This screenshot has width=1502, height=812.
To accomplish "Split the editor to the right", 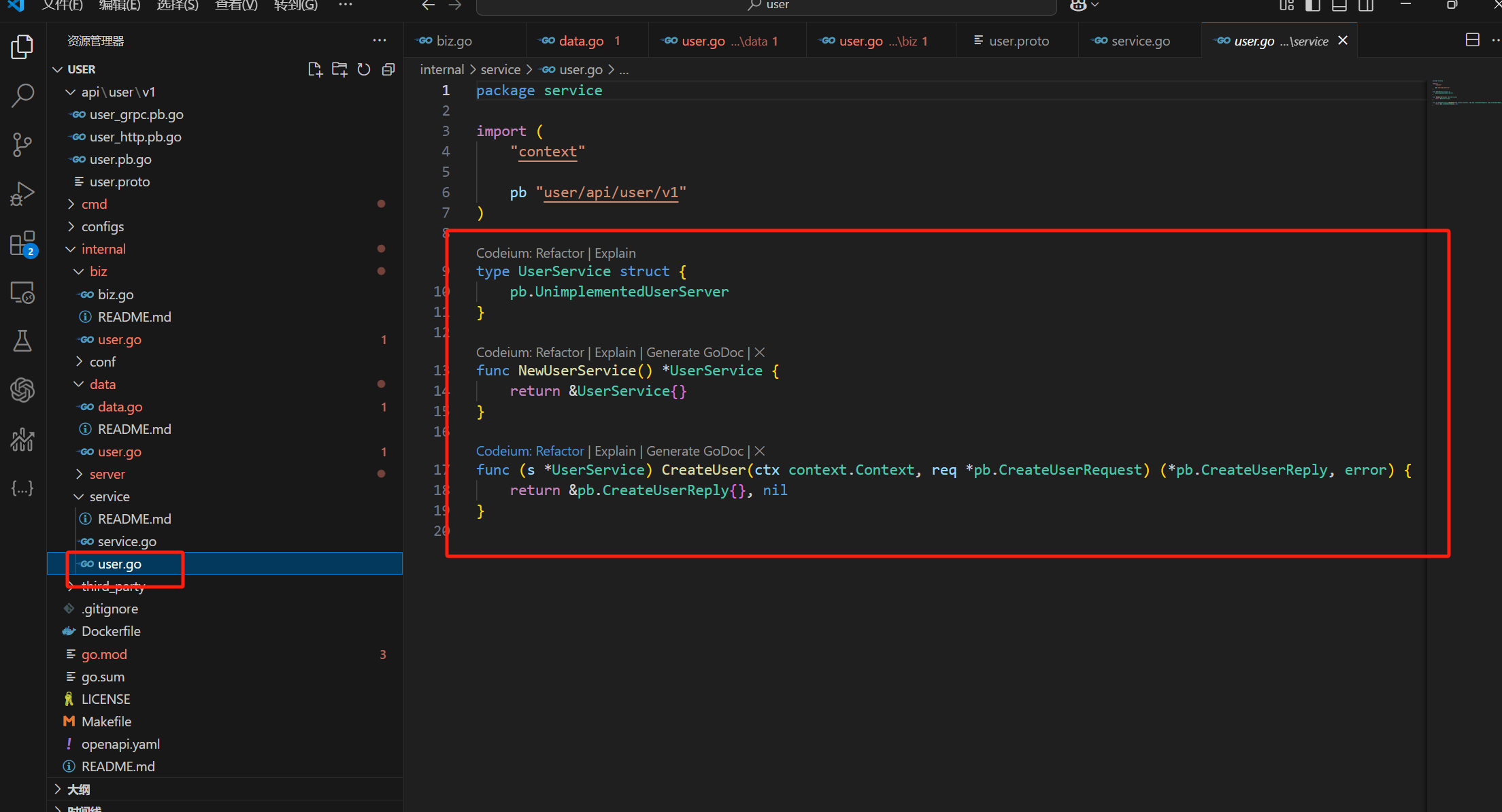I will click(x=1472, y=40).
